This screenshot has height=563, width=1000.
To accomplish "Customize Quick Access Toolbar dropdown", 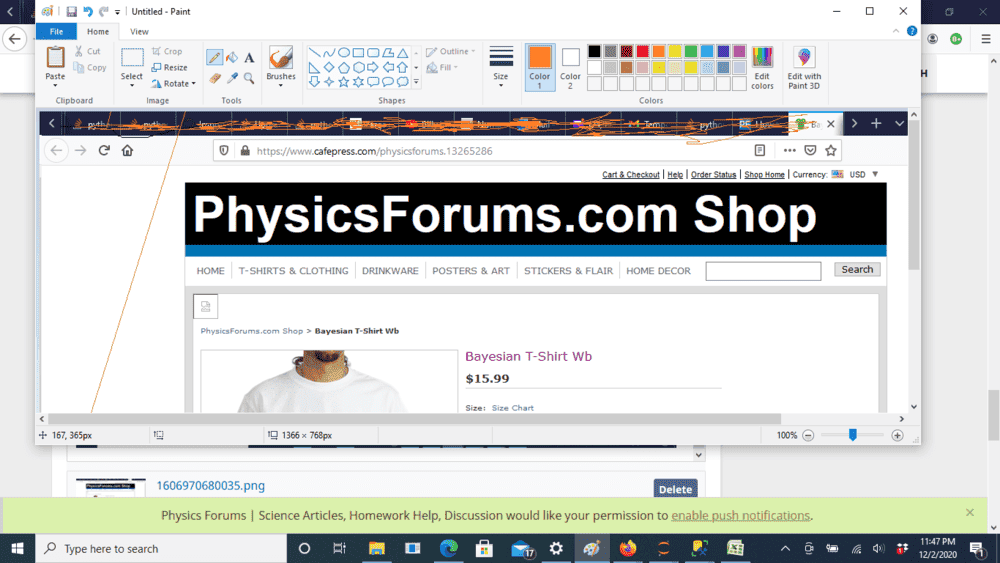I will [x=117, y=11].
